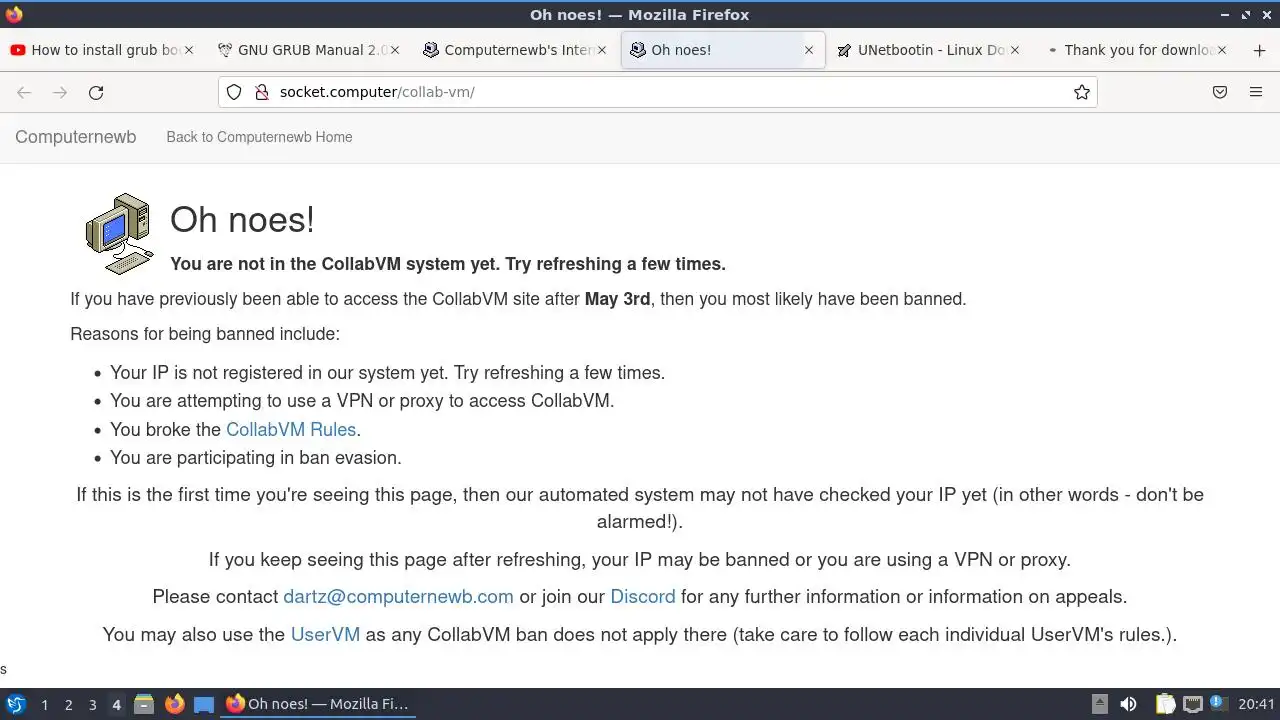Show desktop via taskbar icon
Image resolution: width=1280 pixels, height=720 pixels.
click(204, 704)
